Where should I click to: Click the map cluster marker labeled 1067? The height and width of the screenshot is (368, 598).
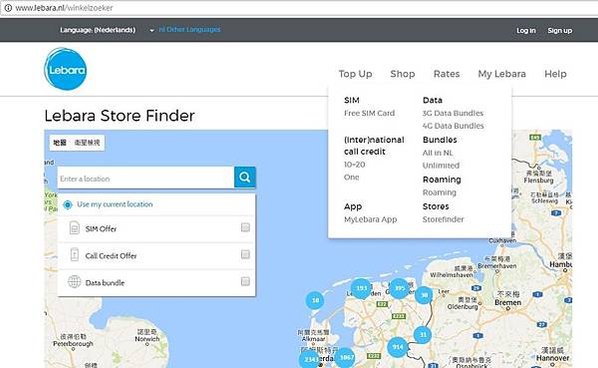(x=346, y=357)
